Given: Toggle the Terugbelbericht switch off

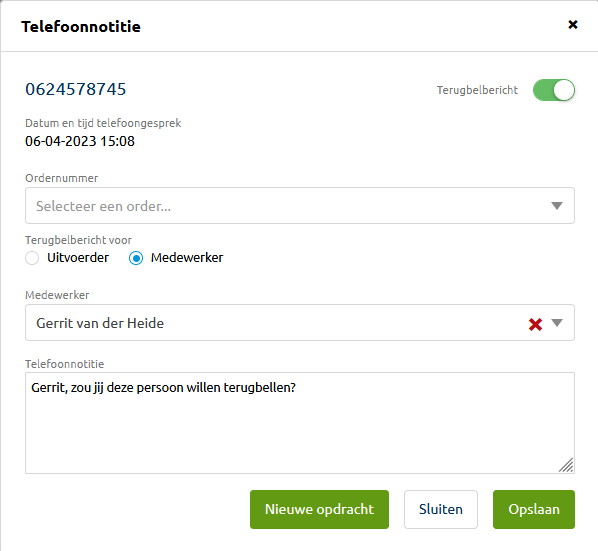Looking at the screenshot, I should 554,90.
